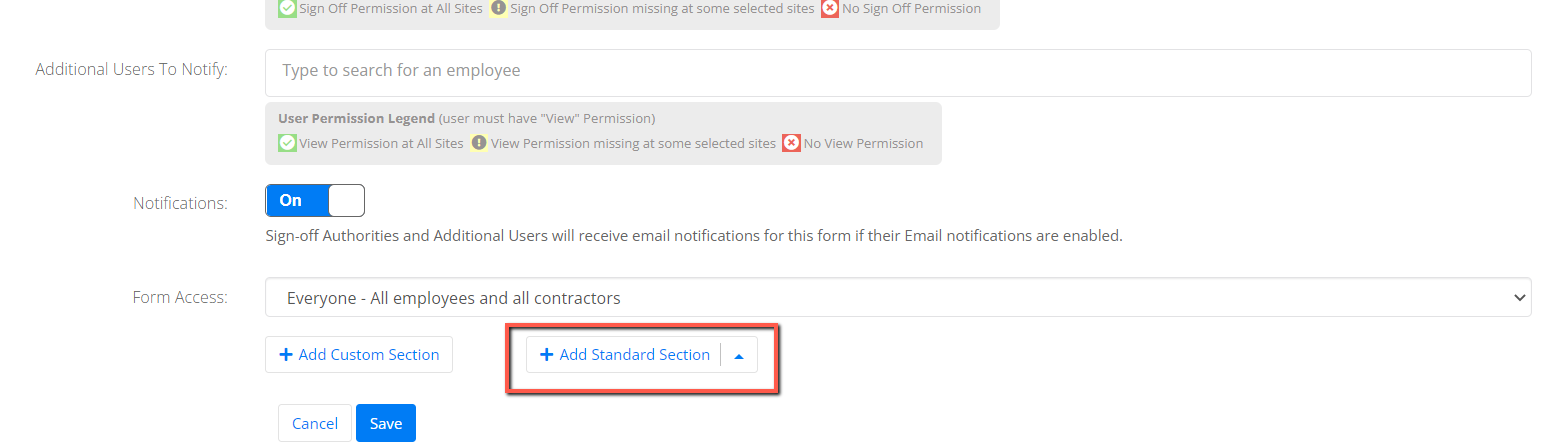The width and height of the screenshot is (1549, 445).
Task: Save the form
Action: (x=386, y=423)
